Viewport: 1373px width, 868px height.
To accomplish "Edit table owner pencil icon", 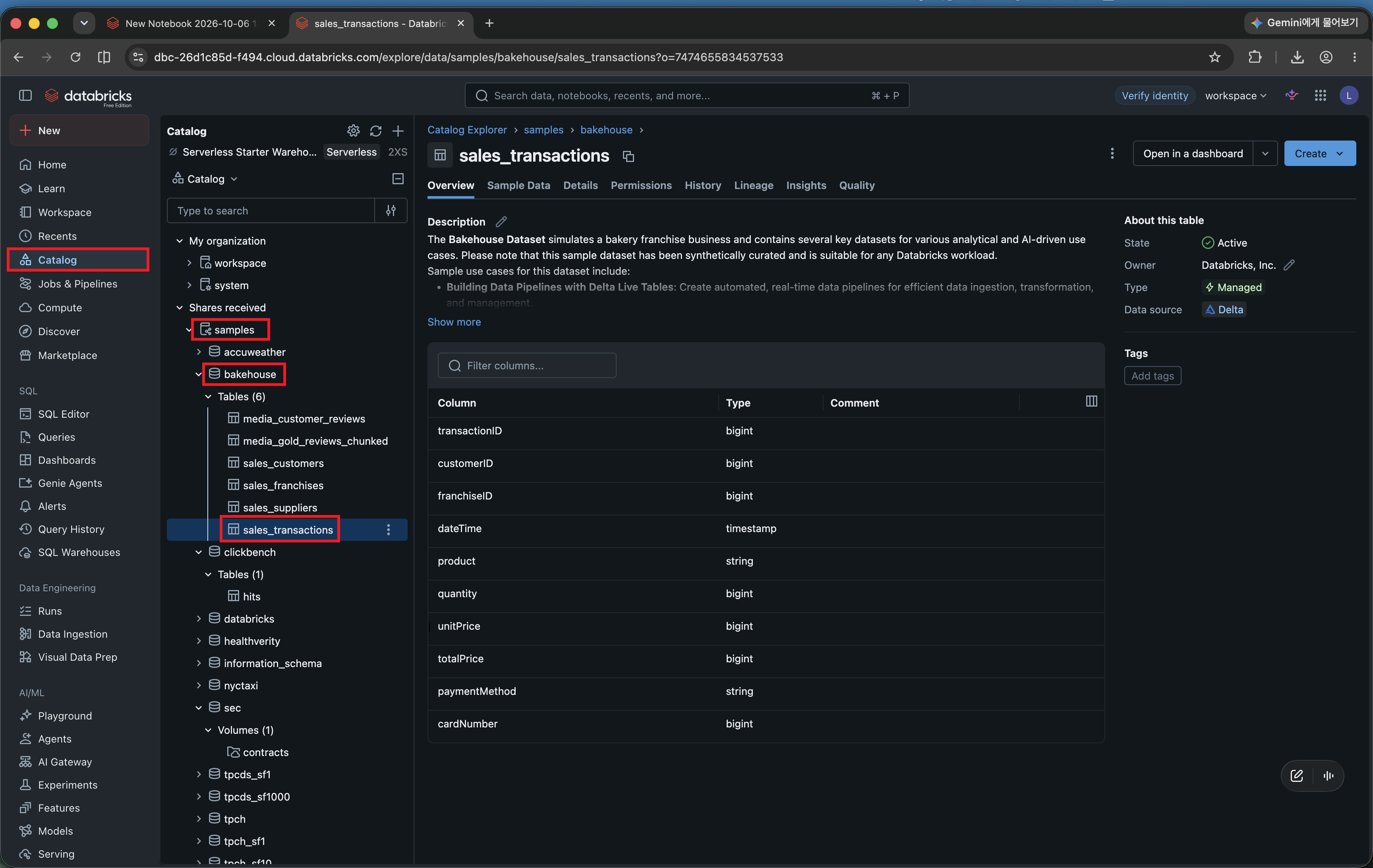I will pos(1289,265).
